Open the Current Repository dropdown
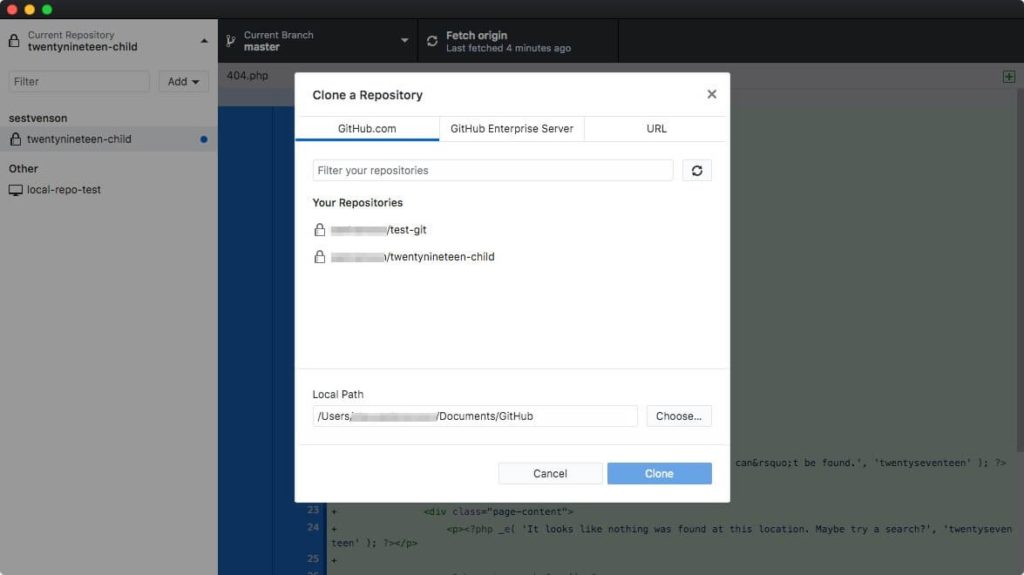This screenshot has width=1024, height=575. click(x=108, y=41)
